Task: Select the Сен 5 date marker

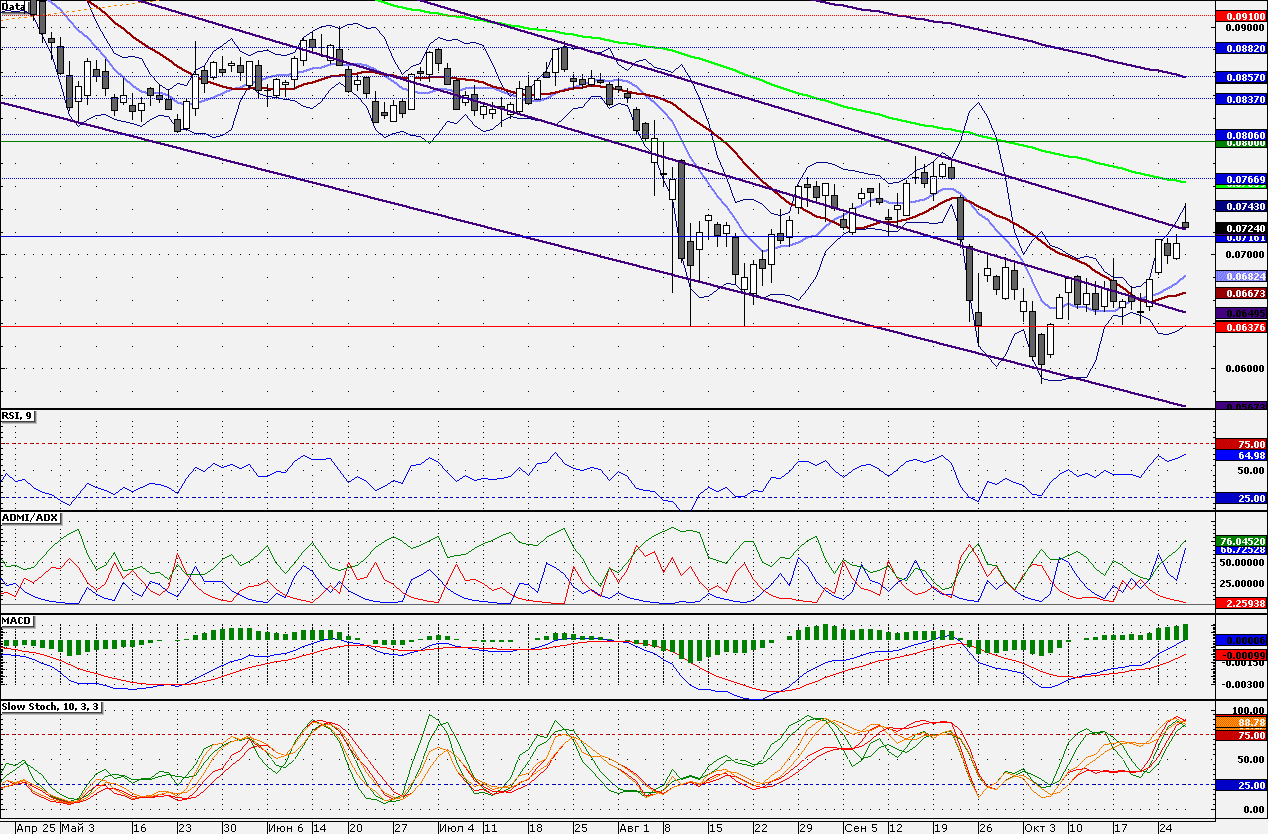Action: tap(860, 828)
